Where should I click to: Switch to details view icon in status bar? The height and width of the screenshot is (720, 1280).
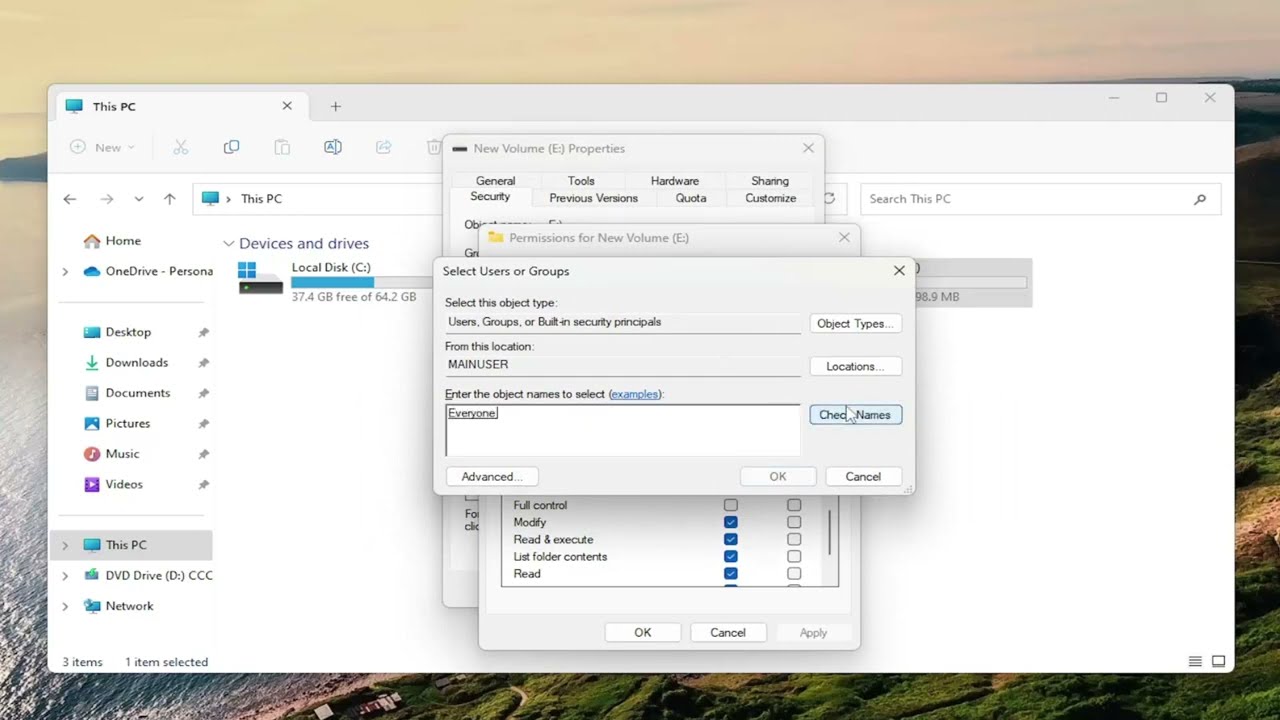point(1195,662)
